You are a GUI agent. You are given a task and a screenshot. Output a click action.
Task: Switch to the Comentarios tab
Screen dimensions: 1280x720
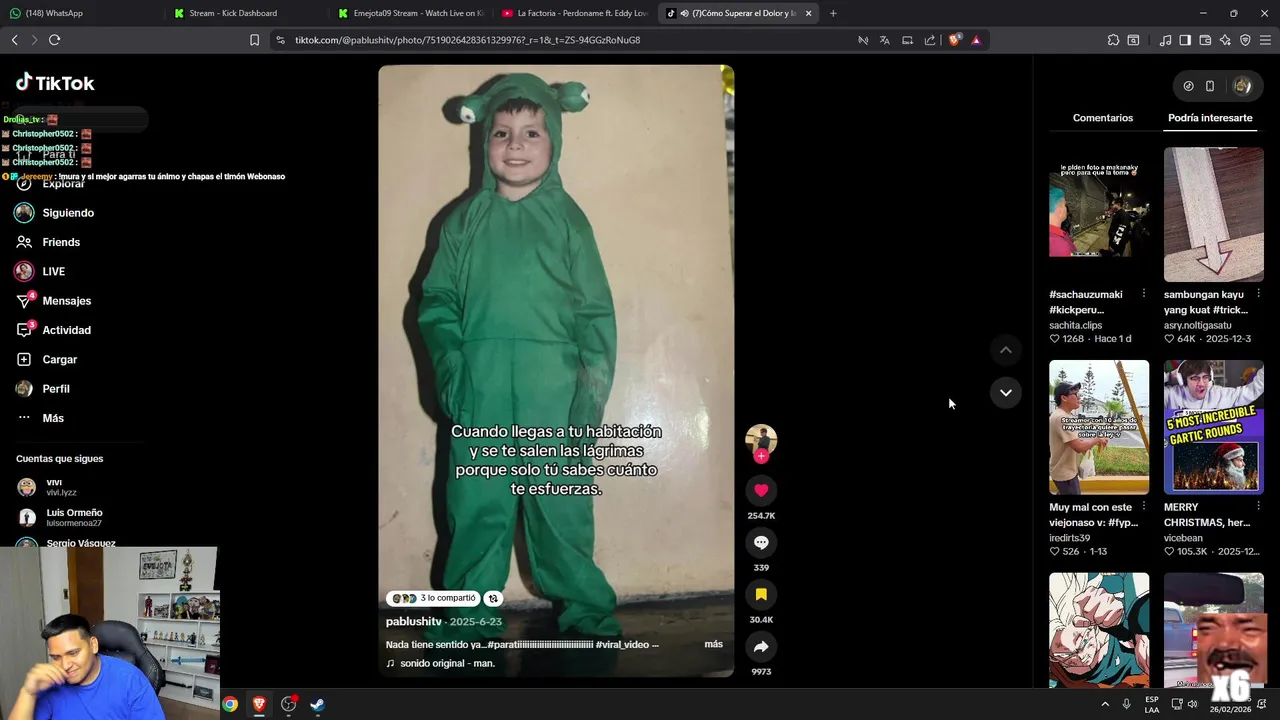click(x=1103, y=118)
